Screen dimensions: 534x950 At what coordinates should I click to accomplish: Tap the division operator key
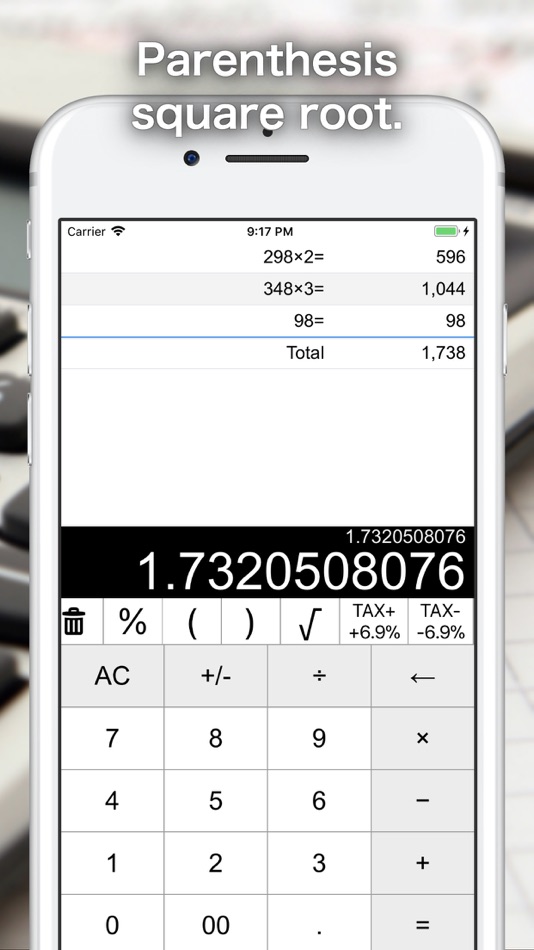pos(319,676)
